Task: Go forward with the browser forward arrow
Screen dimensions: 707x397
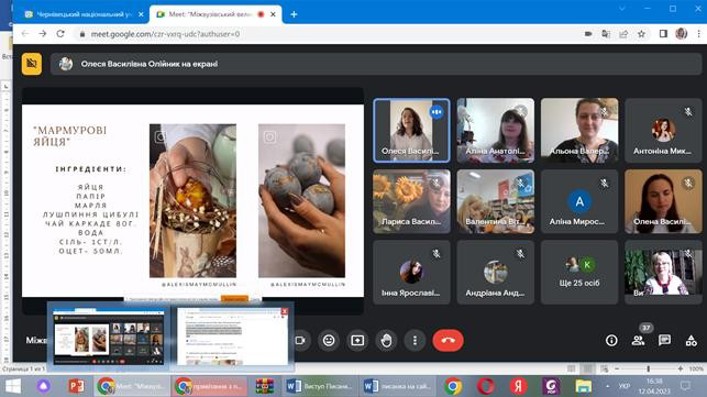Action: [42, 34]
